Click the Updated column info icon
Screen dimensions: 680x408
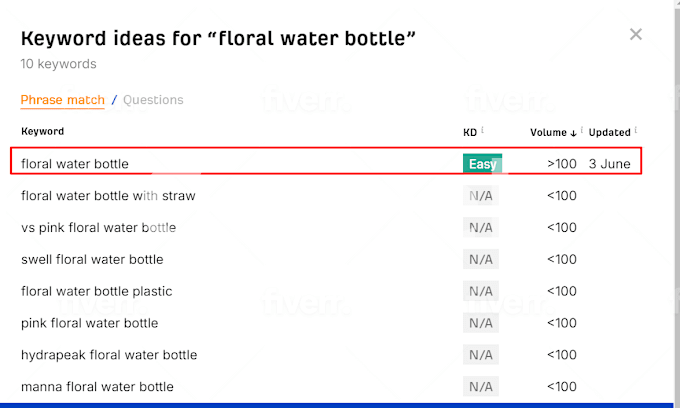[636, 130]
